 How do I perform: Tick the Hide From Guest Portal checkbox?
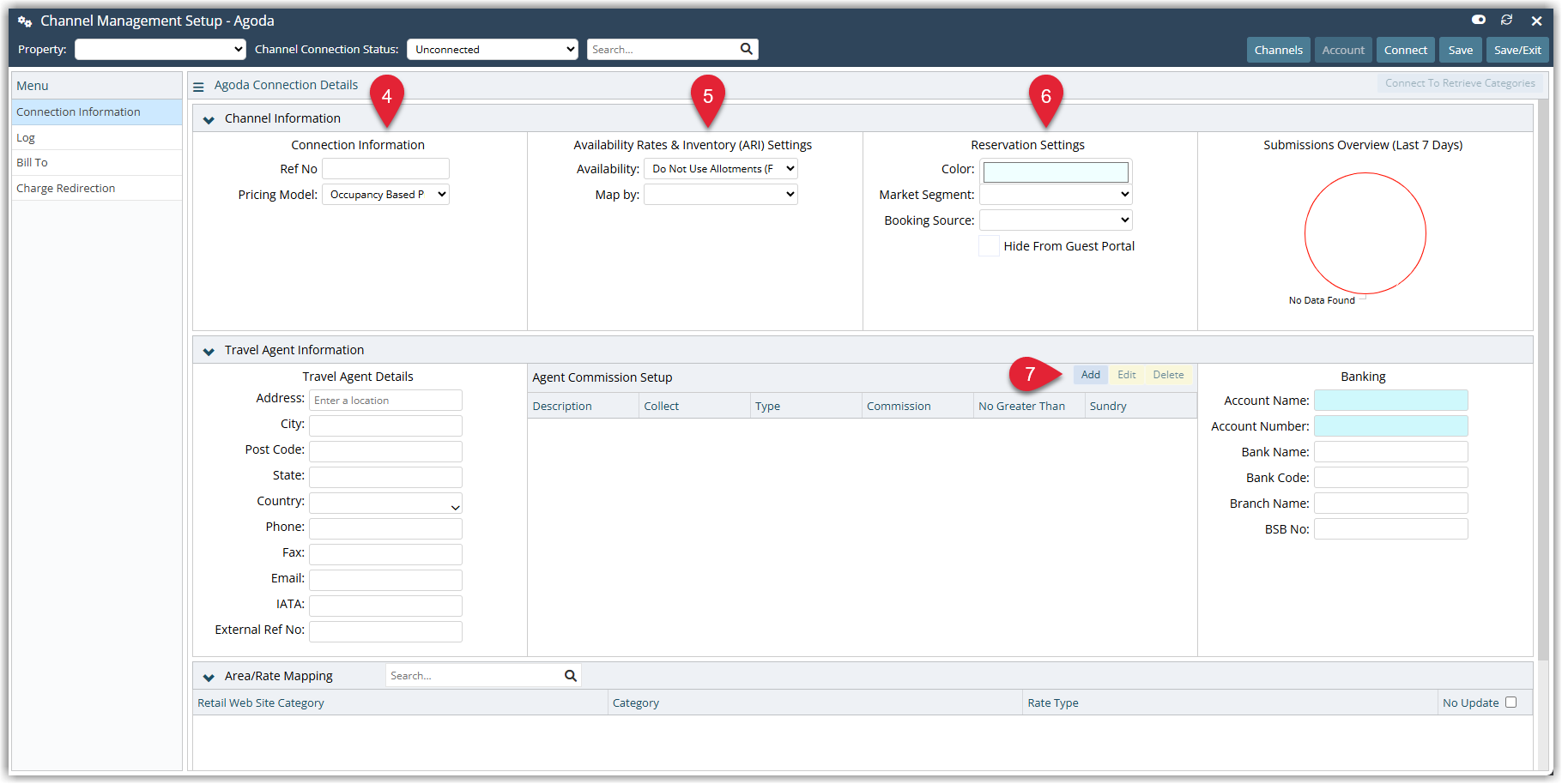click(x=990, y=246)
